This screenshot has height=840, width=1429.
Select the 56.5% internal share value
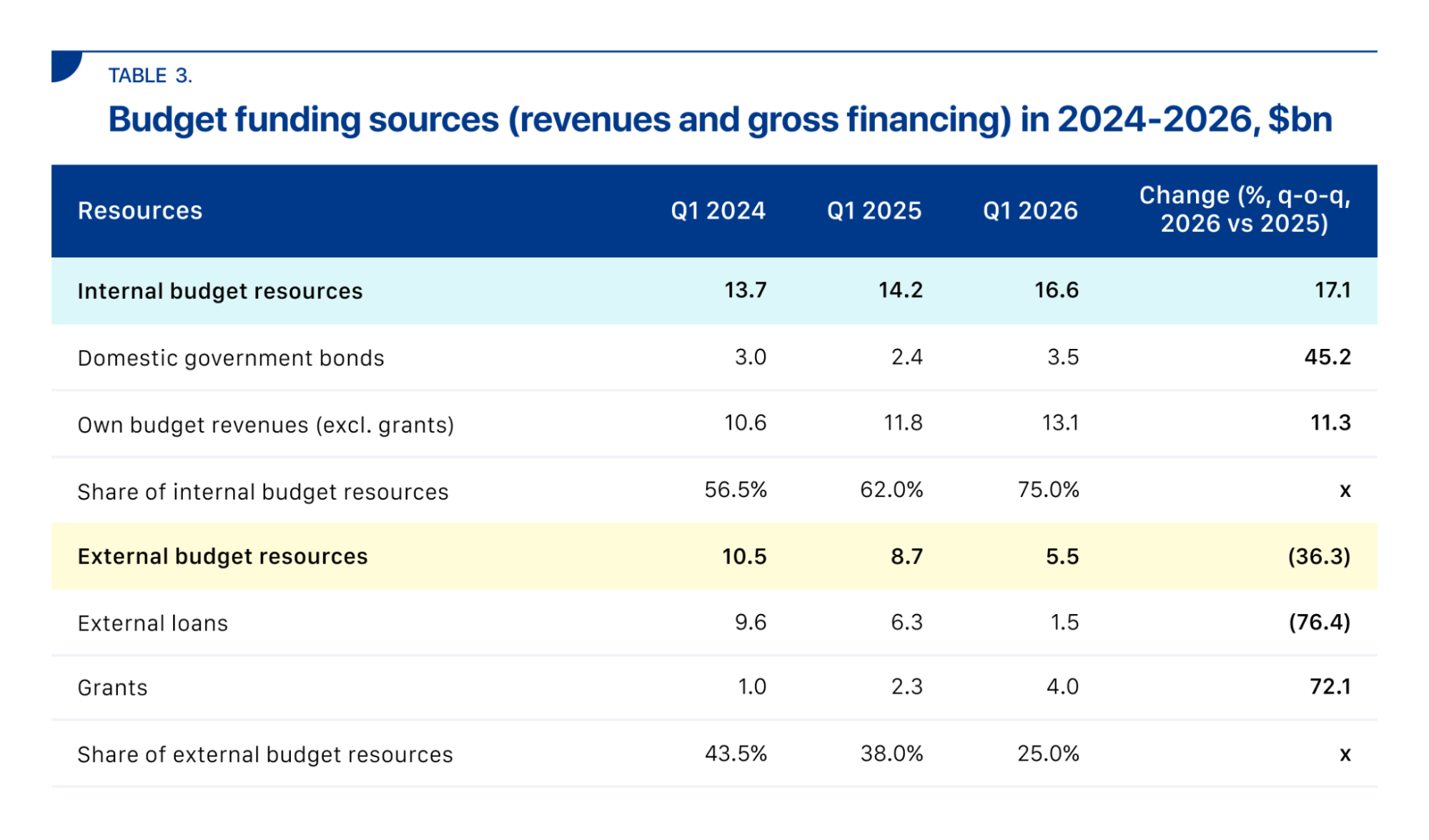coord(736,490)
